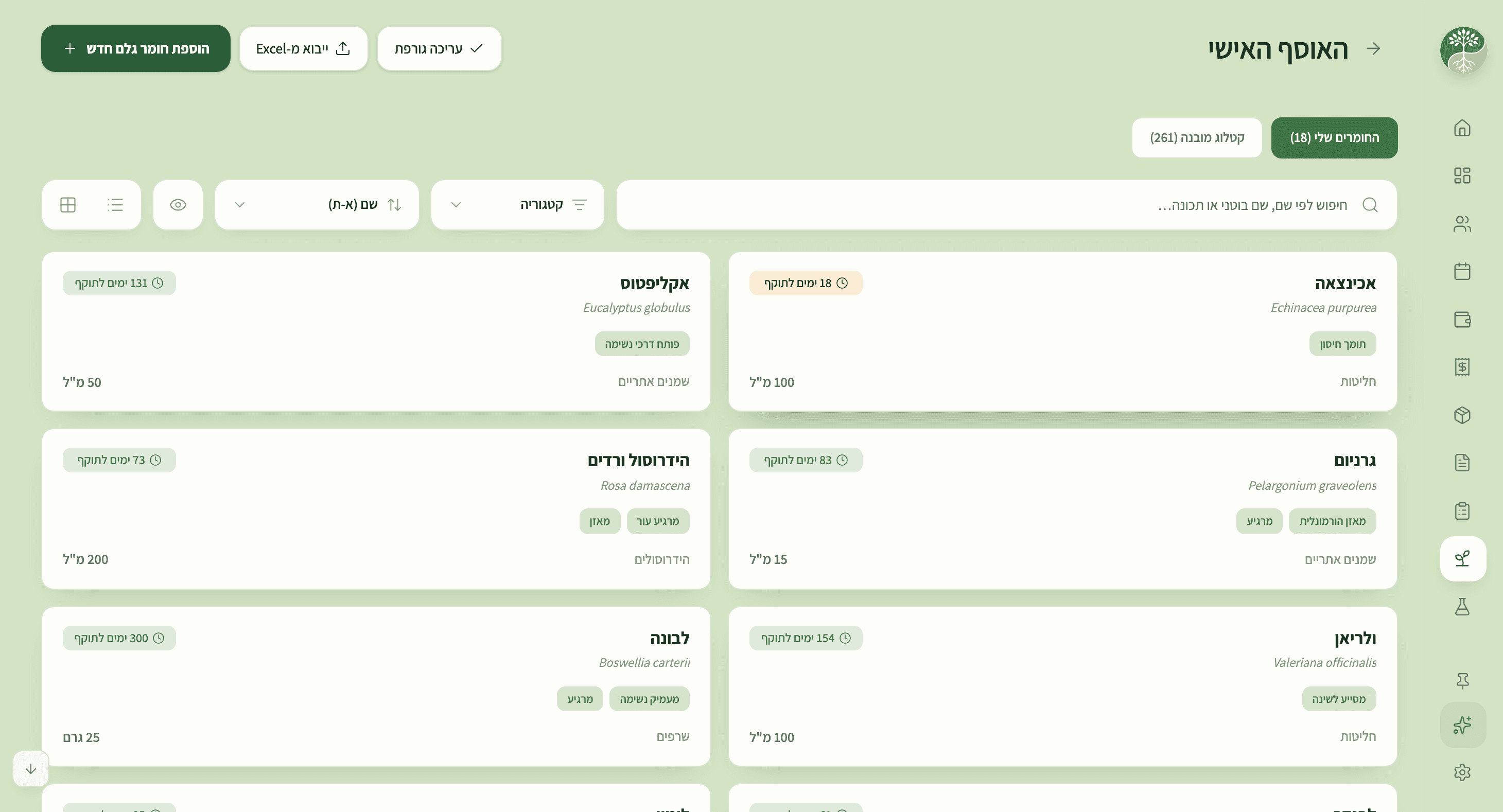The image size is (1503, 812).
Task: Open the dashboard grid icon in sidebar
Action: coord(1462,175)
